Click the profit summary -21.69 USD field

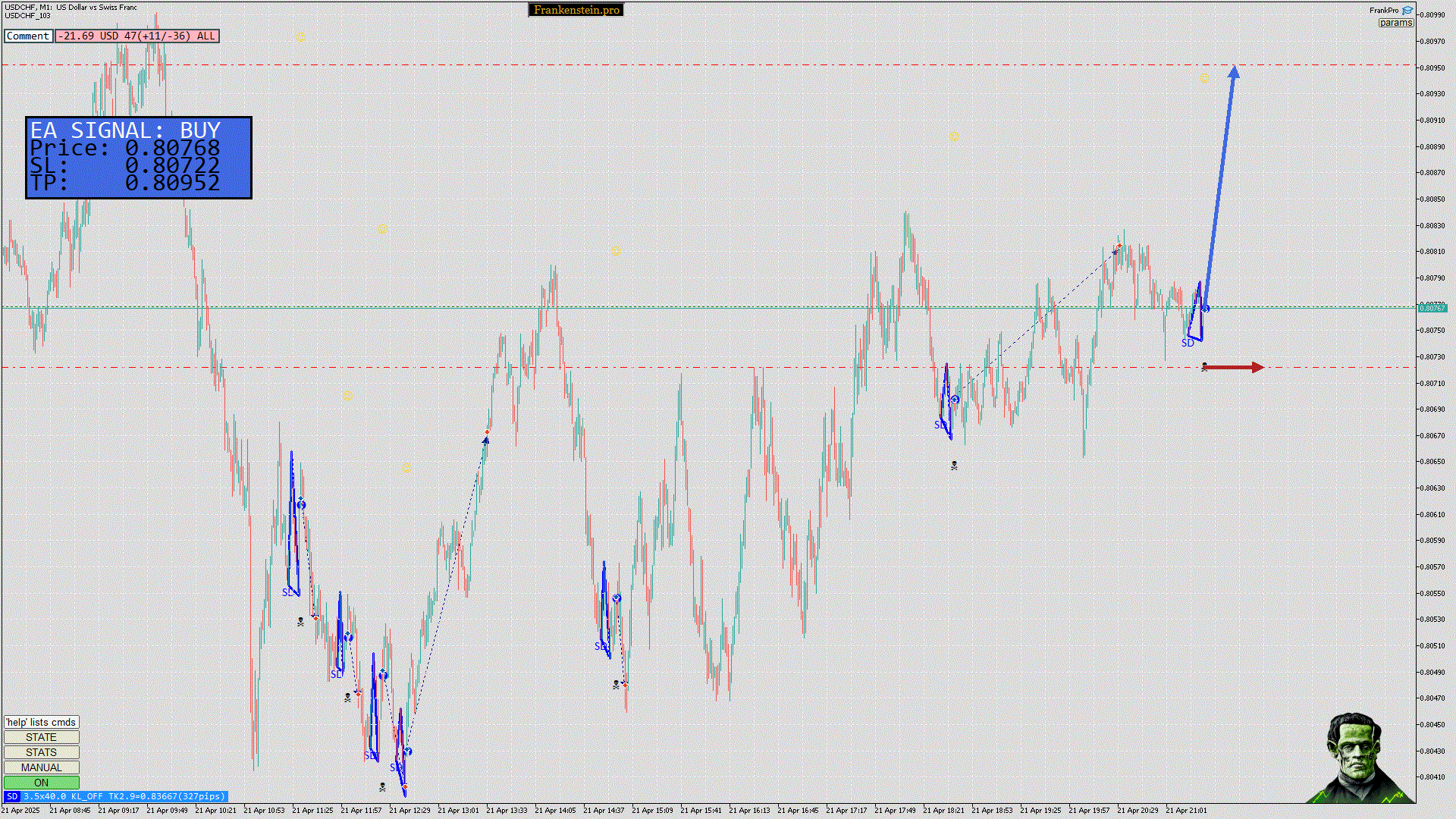pyautogui.click(x=136, y=36)
